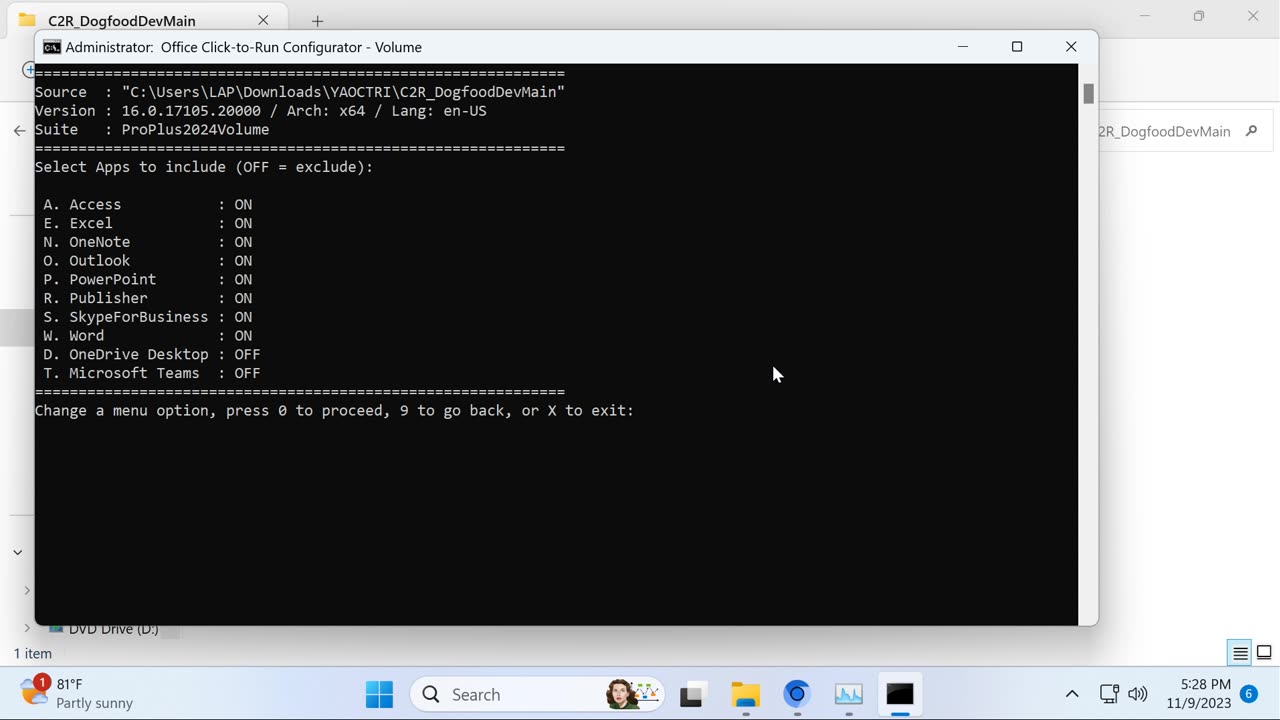Click the '1 item' status bar text
1280x720 pixels.
coord(33,653)
